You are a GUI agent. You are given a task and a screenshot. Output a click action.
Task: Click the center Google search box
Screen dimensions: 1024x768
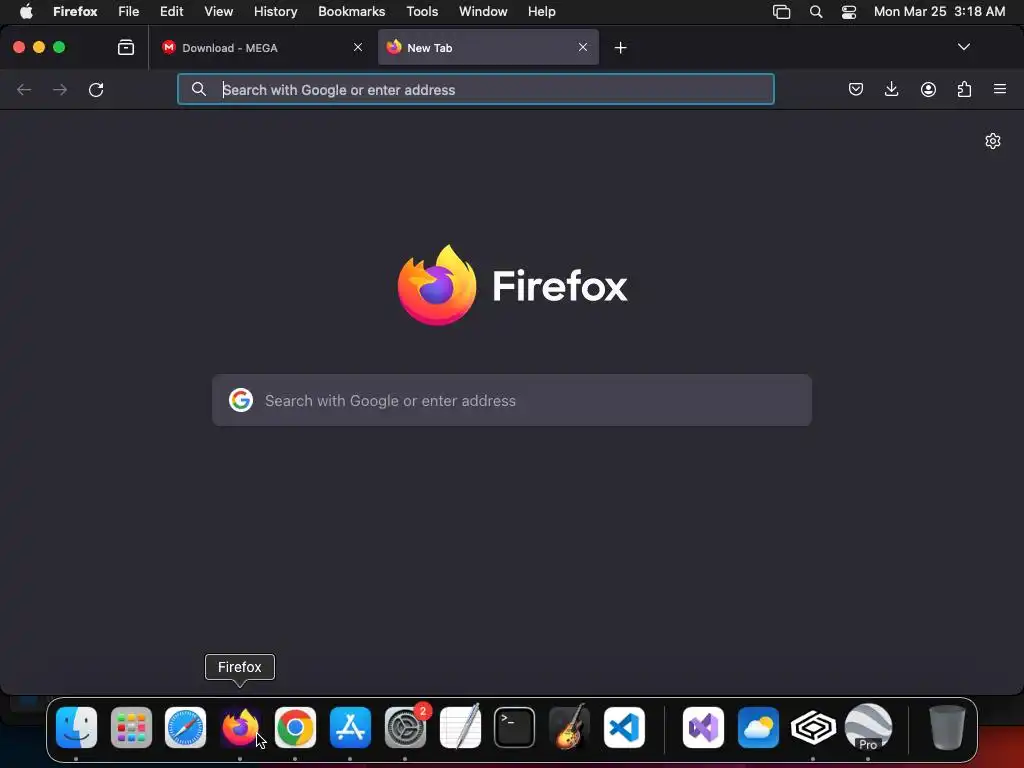(x=511, y=400)
